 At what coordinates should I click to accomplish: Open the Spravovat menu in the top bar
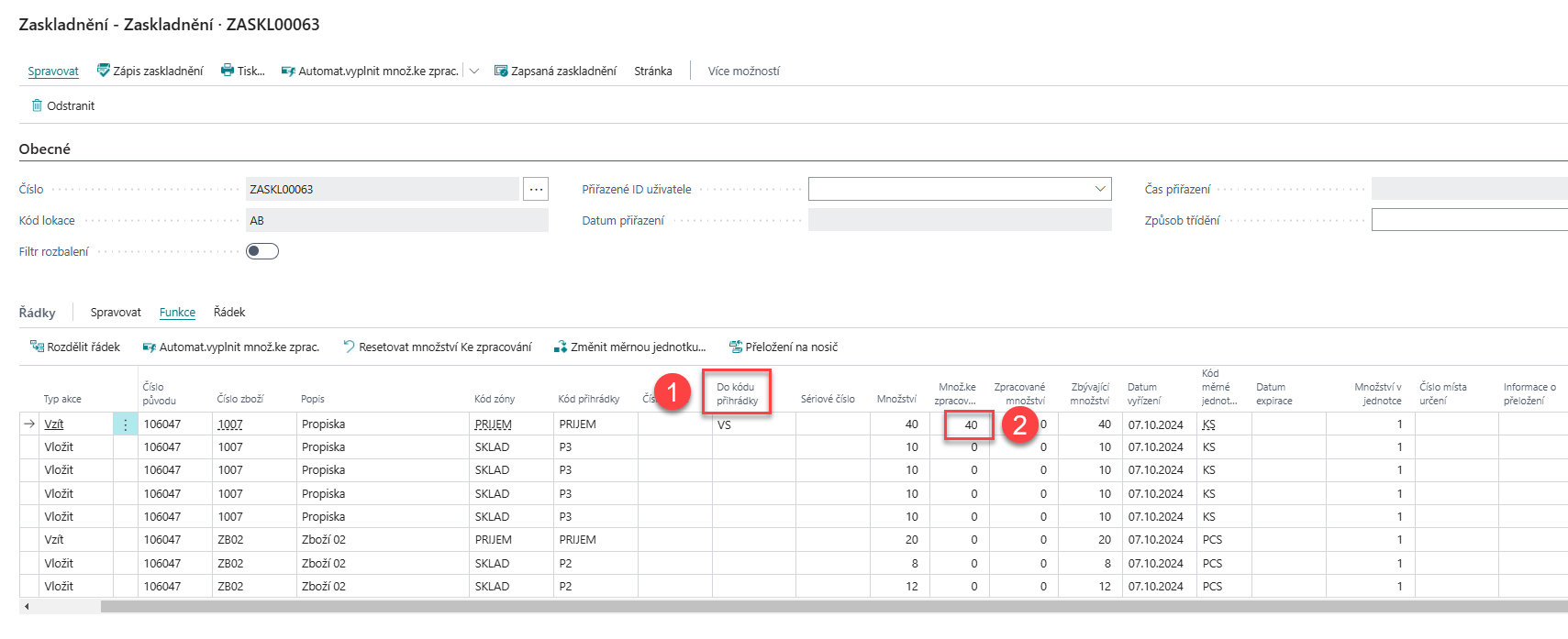click(53, 71)
